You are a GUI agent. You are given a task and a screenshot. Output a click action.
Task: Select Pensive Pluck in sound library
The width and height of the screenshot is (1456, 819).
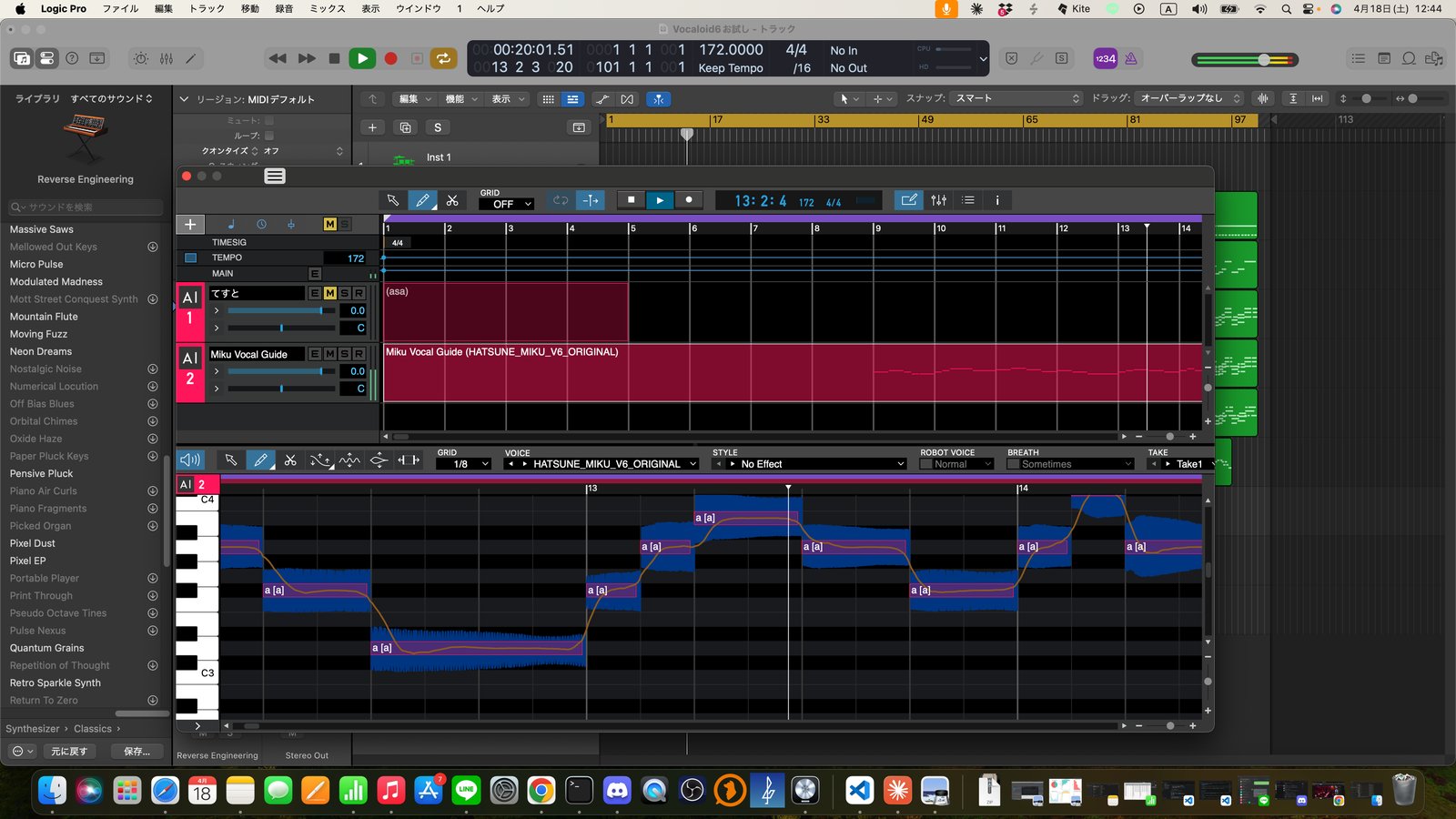tap(42, 473)
